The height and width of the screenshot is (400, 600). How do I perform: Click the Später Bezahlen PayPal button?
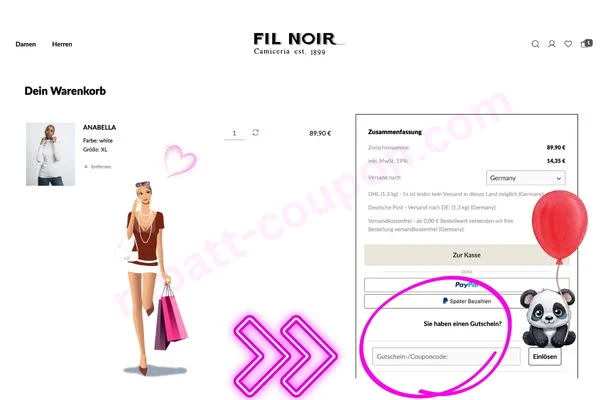pyautogui.click(x=466, y=301)
